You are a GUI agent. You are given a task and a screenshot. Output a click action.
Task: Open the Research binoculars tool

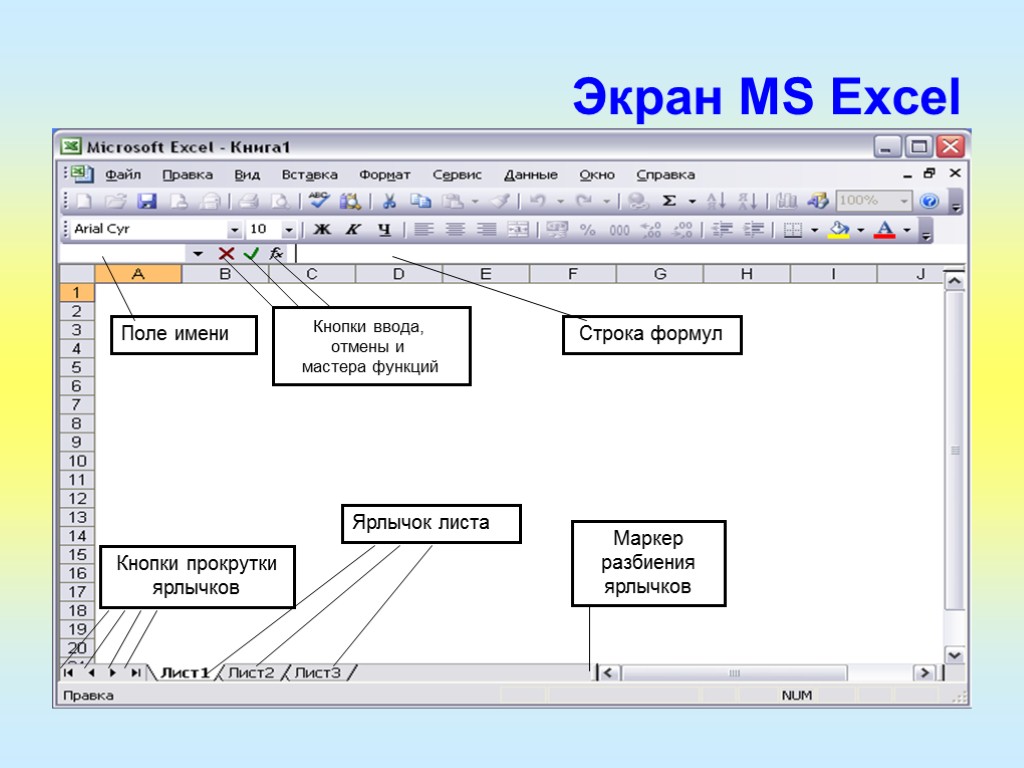coord(351,201)
